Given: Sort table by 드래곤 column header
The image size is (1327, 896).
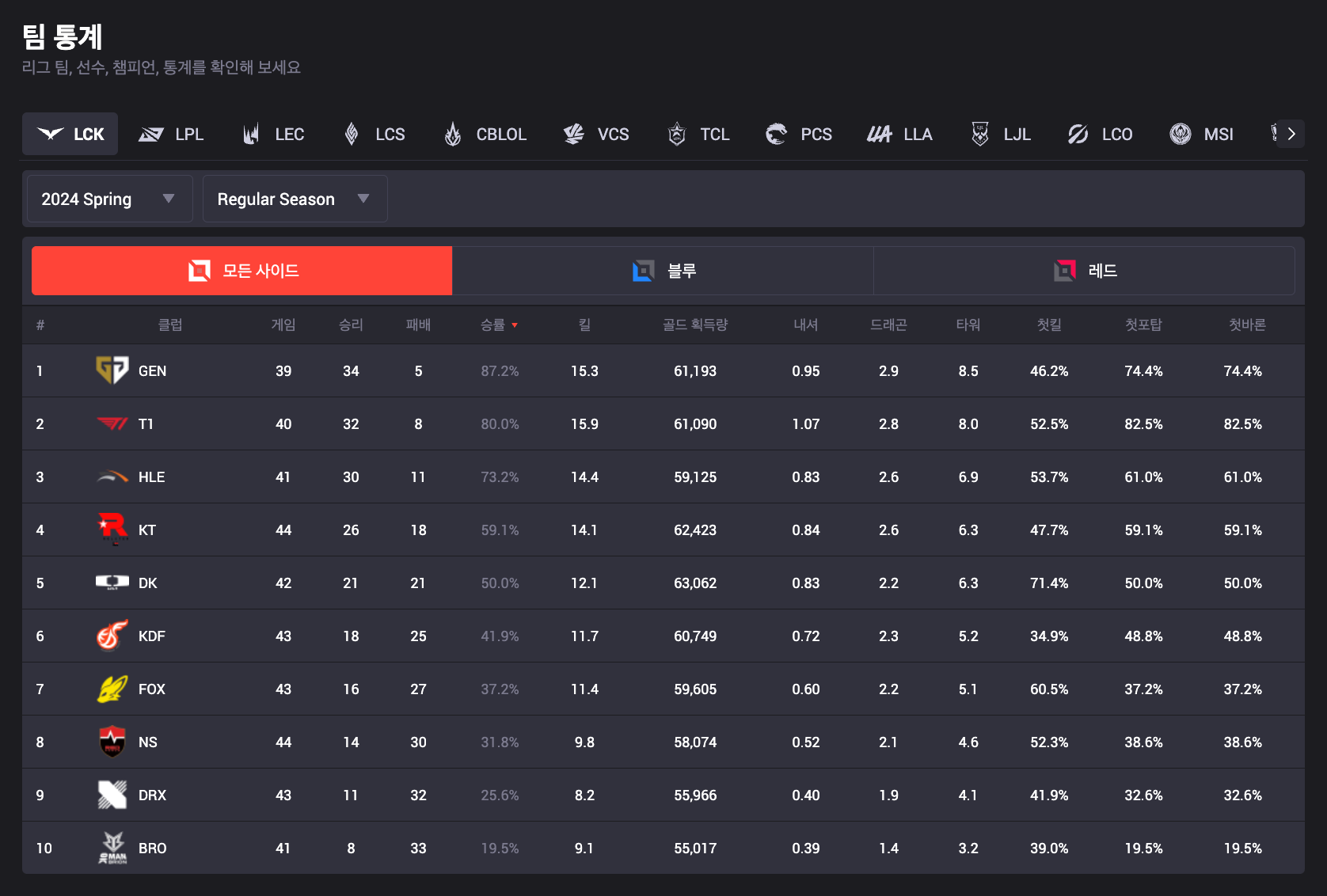Looking at the screenshot, I should pos(888,325).
